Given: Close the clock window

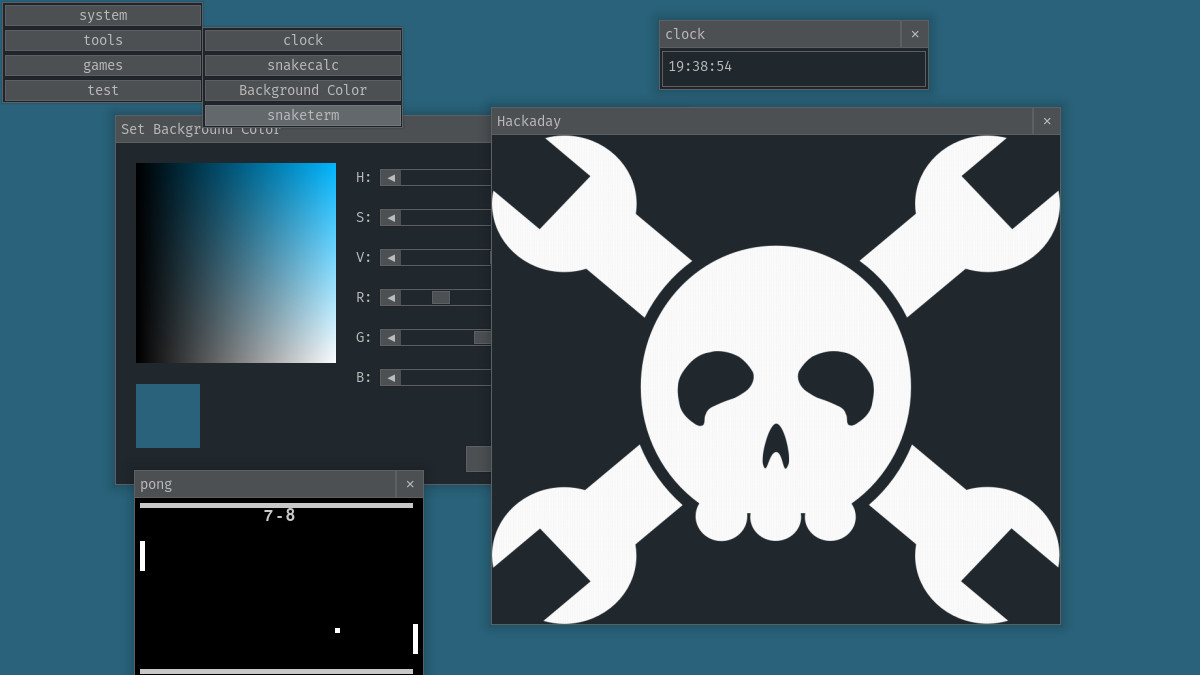Looking at the screenshot, I should 915,34.
